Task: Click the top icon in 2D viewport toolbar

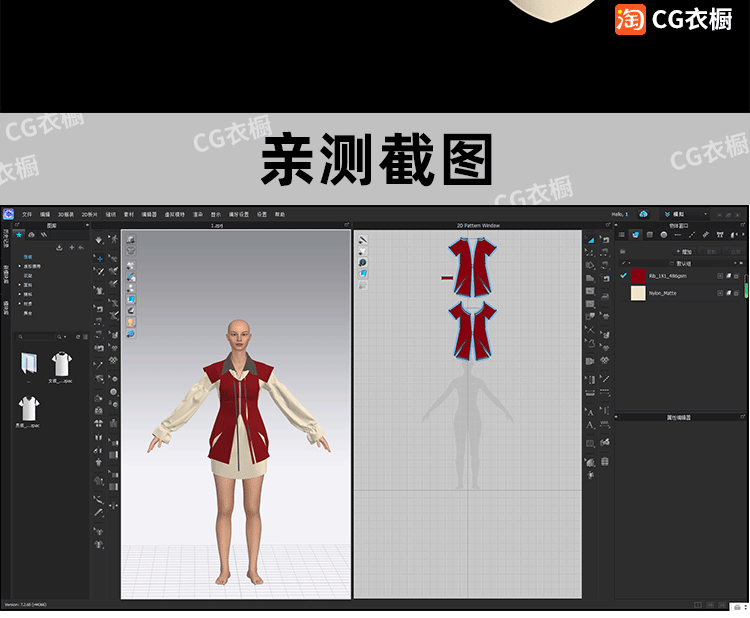Action: click(362, 240)
